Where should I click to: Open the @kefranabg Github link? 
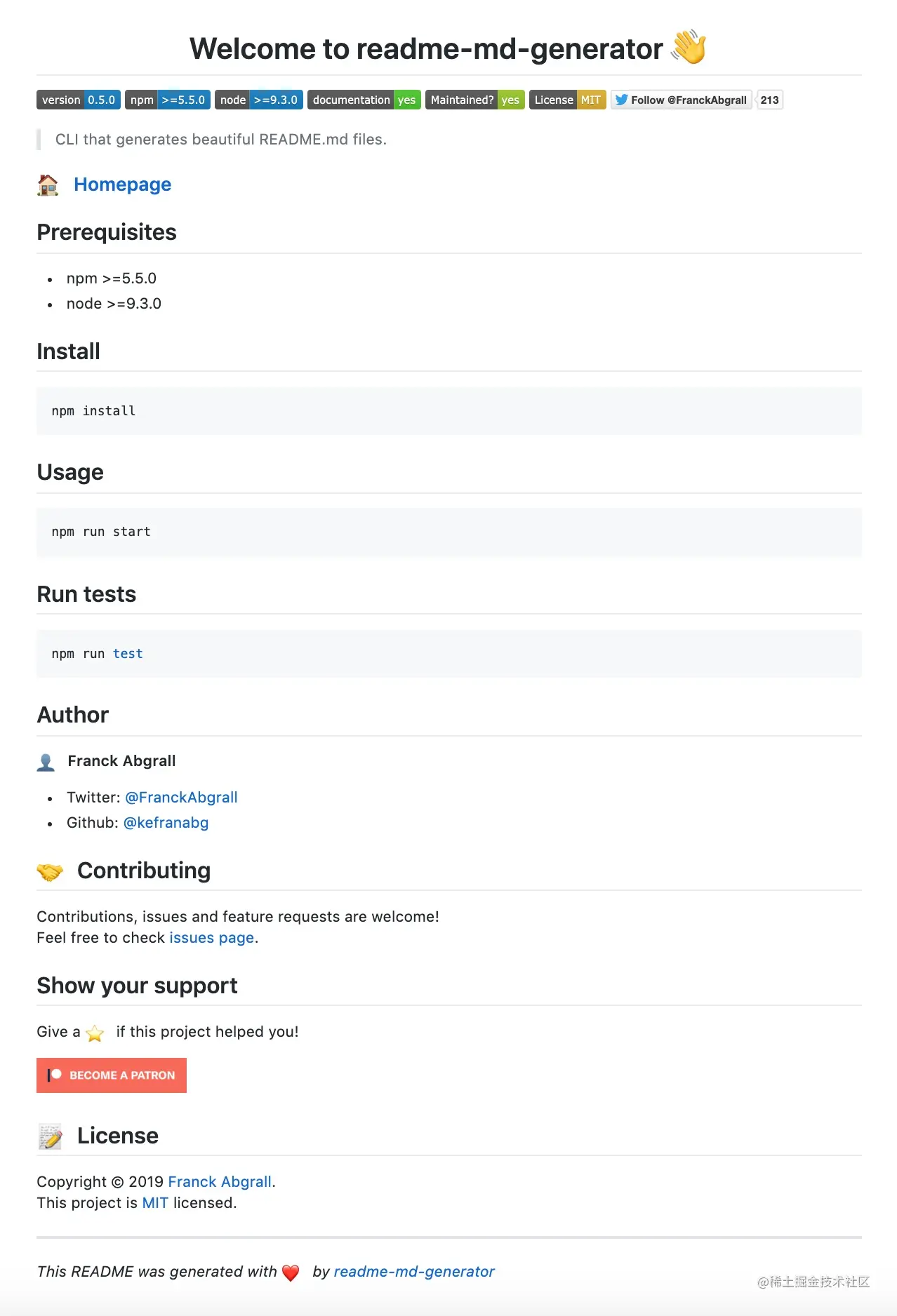[166, 823]
